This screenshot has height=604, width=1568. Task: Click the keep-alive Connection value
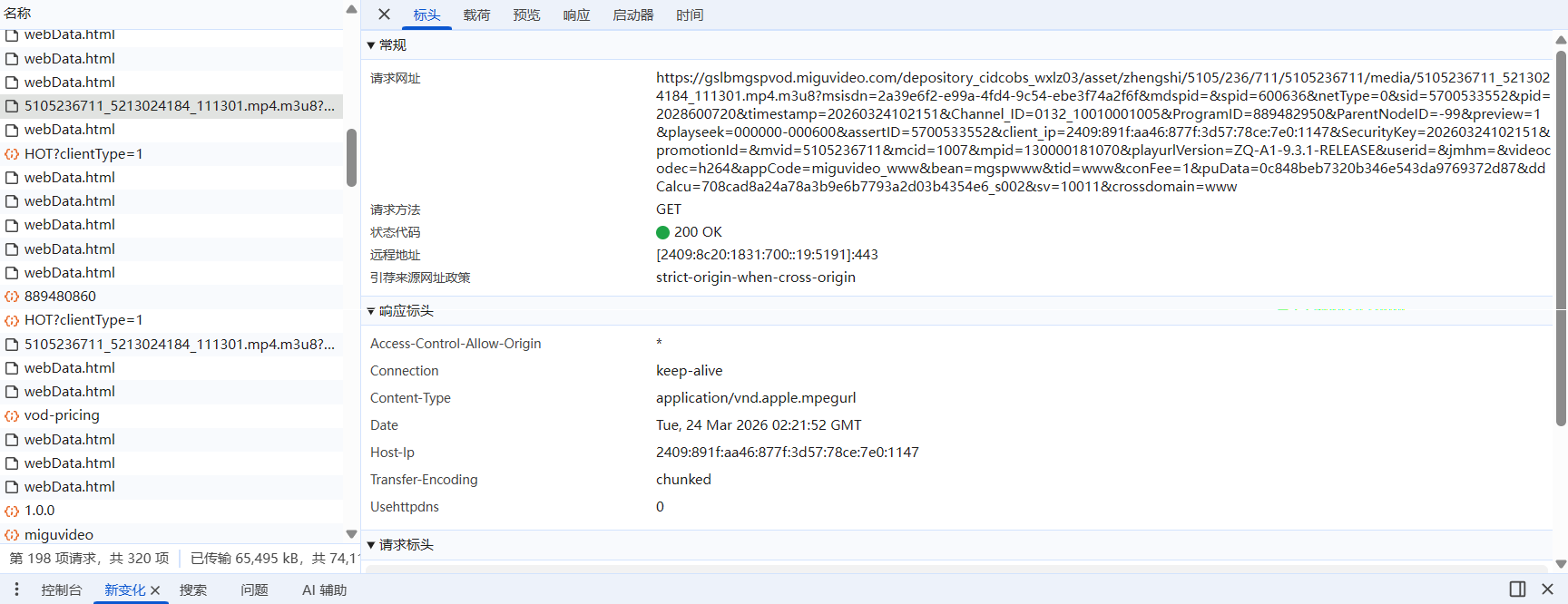click(x=690, y=371)
